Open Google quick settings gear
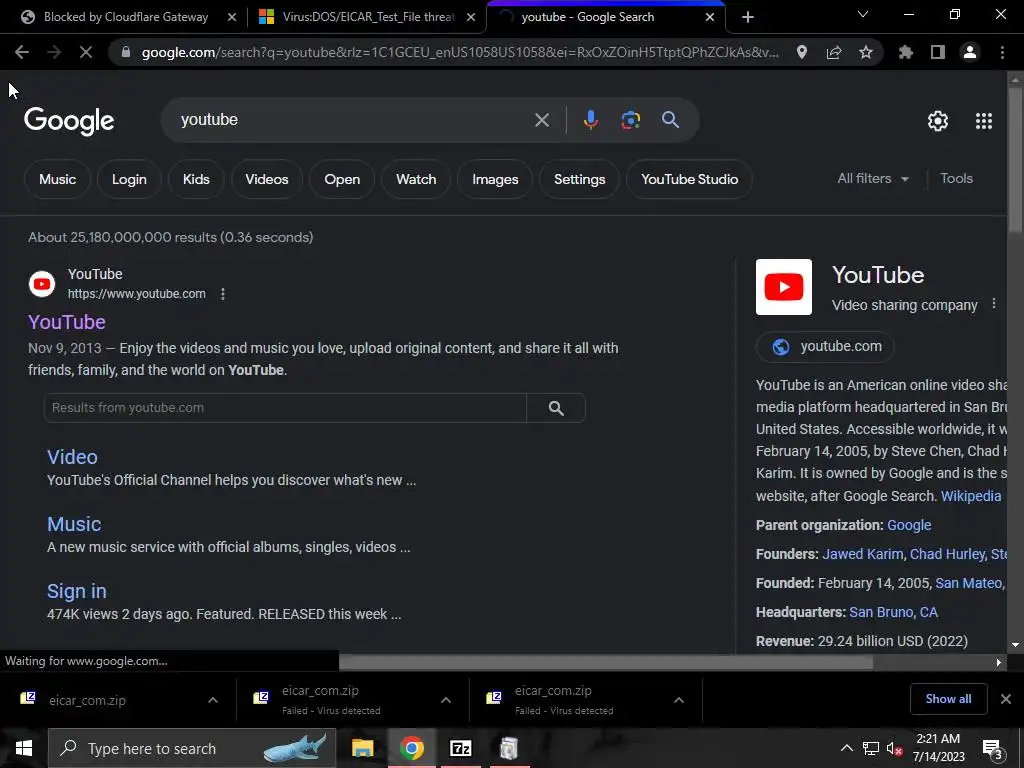Image resolution: width=1024 pixels, height=768 pixels. pos(938,121)
